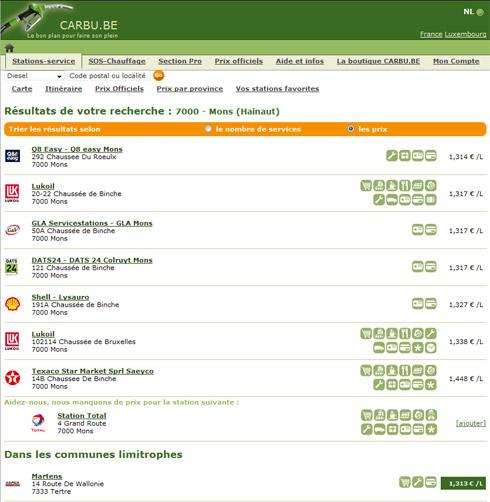Click the truck icon for Lukoil Chaussée de Bruxelles
Viewport: 490px width, 502px height.
379,348
